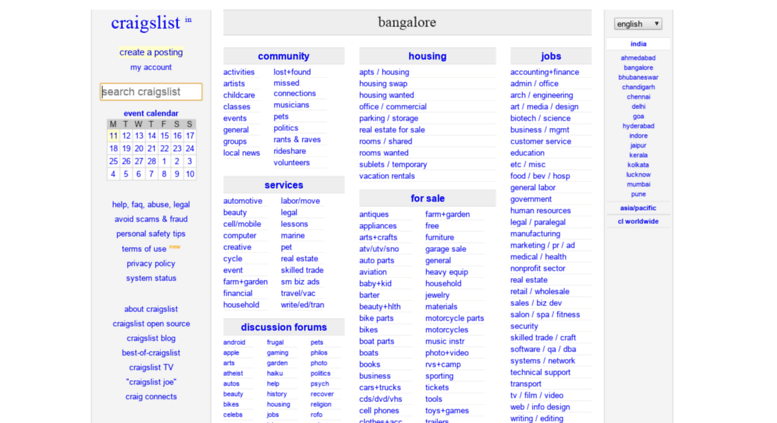The width and height of the screenshot is (777, 423).
Task: Go to chennai city link
Action: point(638,97)
